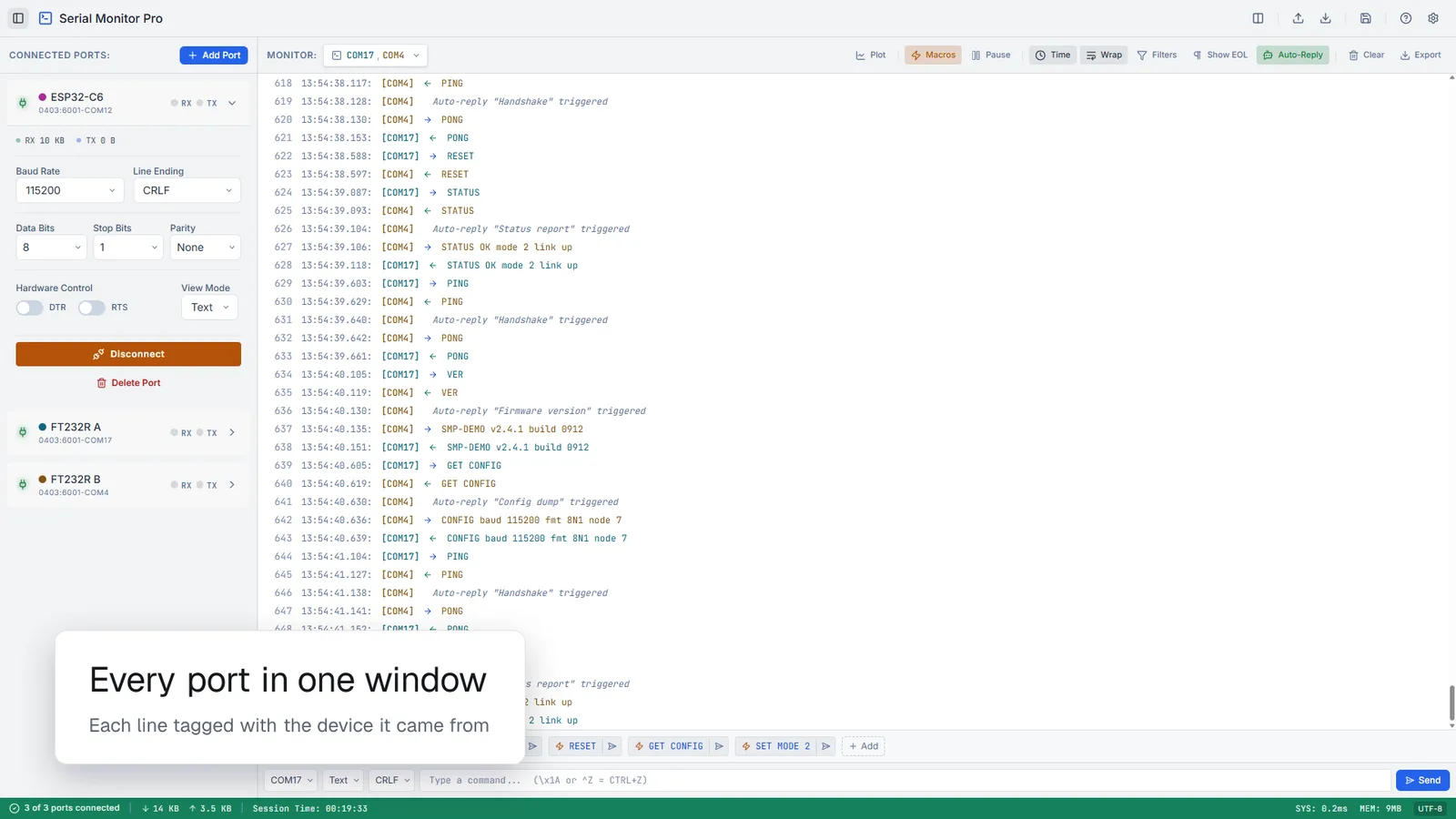Screen dimensions: 1456x819
Task: Click the ESP32-C6 port status icon
Action: point(23,103)
